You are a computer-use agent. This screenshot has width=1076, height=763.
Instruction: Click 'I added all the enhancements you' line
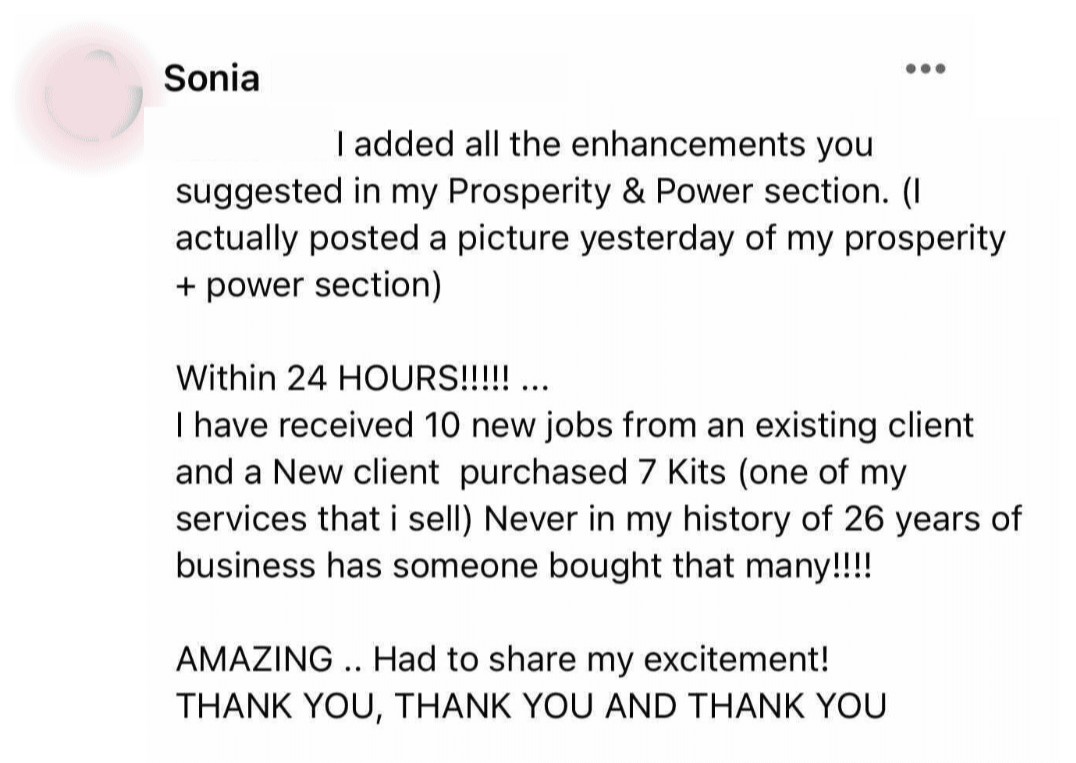604,145
